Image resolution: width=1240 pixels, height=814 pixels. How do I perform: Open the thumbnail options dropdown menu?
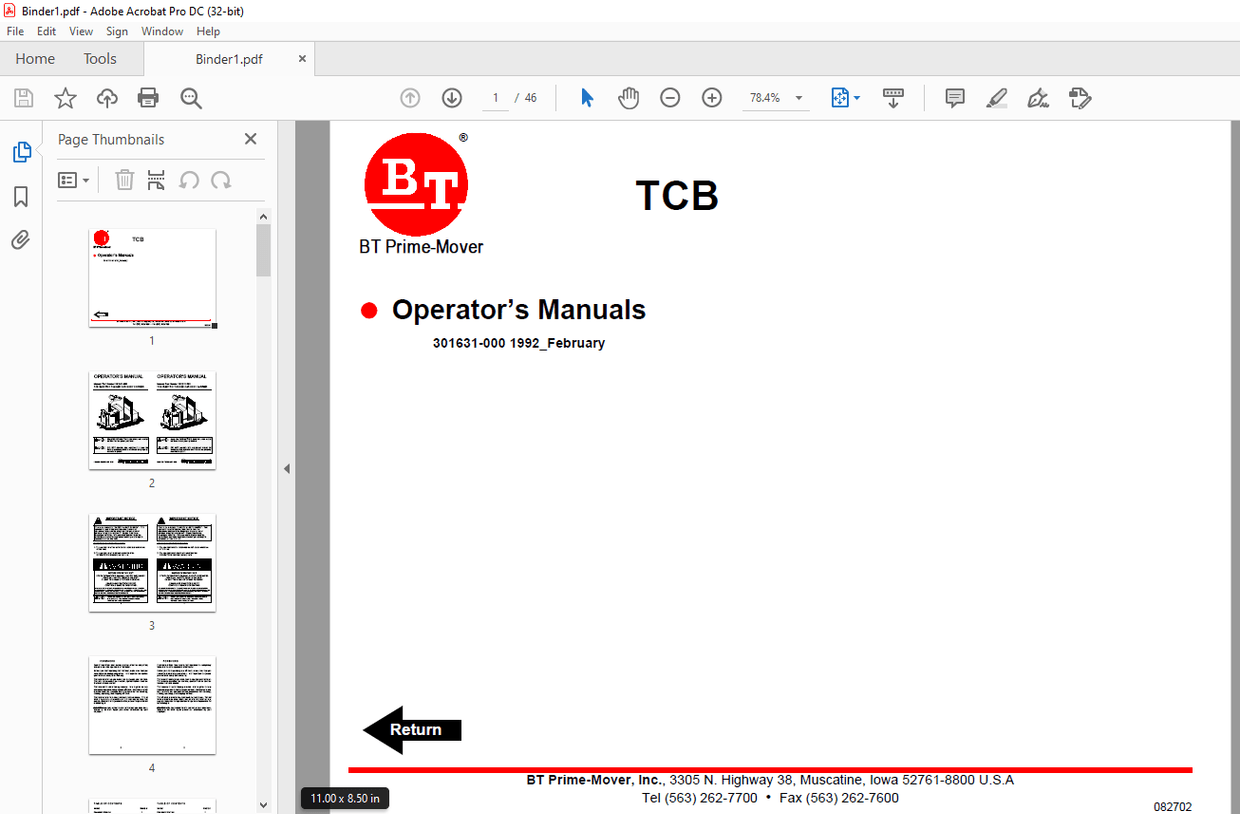coord(74,180)
